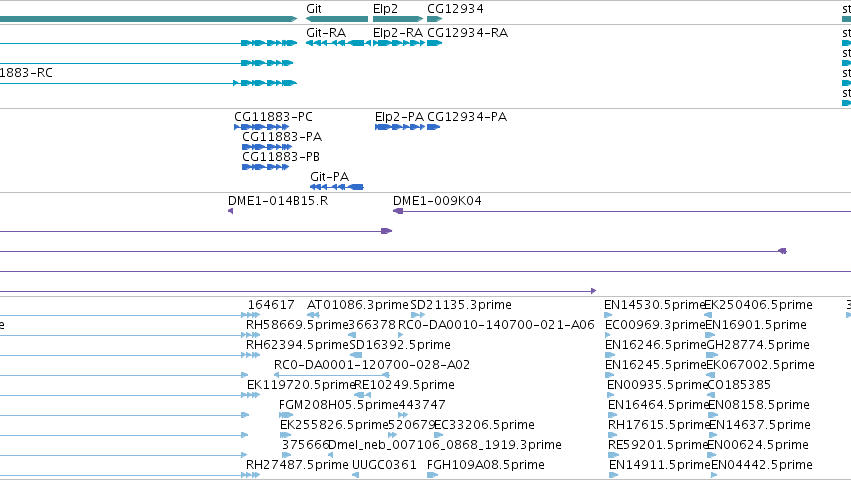Select the EN00624.5prime EST
This screenshot has width=851, height=480.
tap(758, 445)
